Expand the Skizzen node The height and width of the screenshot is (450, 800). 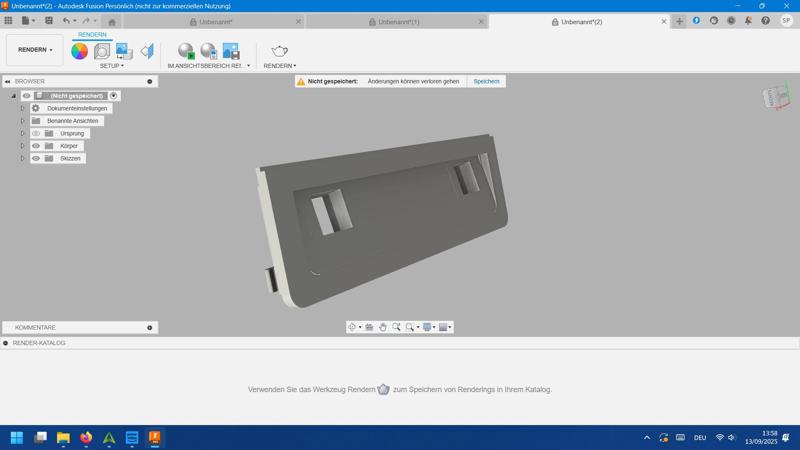(22, 158)
